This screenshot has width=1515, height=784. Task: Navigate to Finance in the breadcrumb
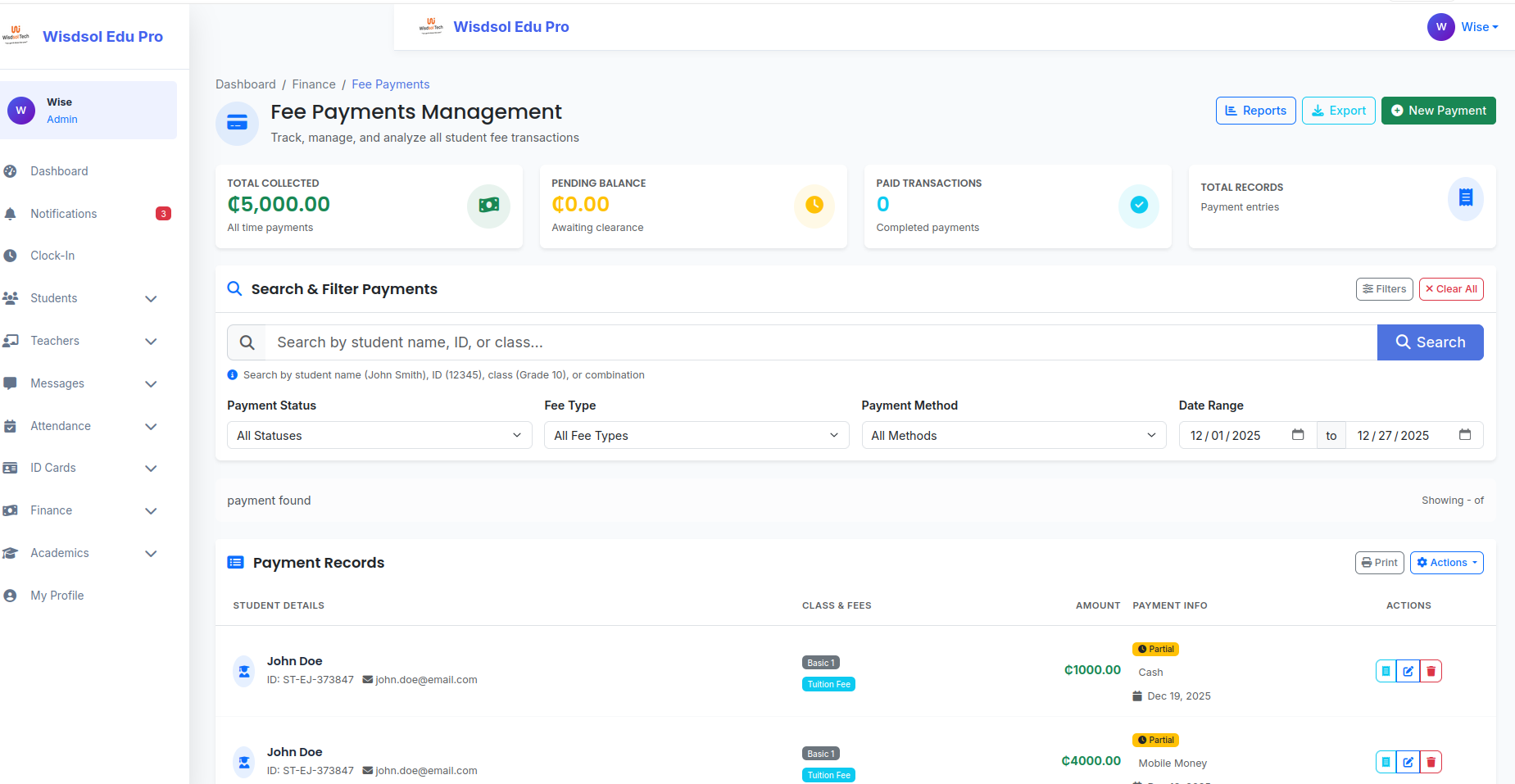coord(314,84)
